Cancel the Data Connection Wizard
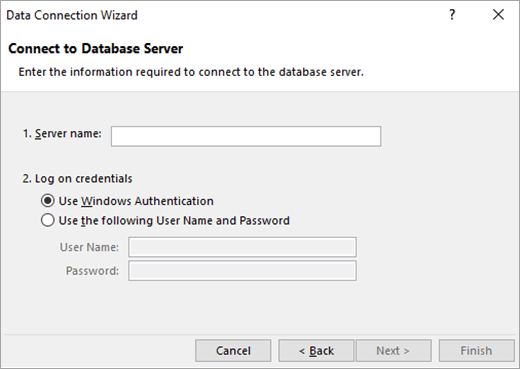The width and height of the screenshot is (520, 369). click(233, 351)
